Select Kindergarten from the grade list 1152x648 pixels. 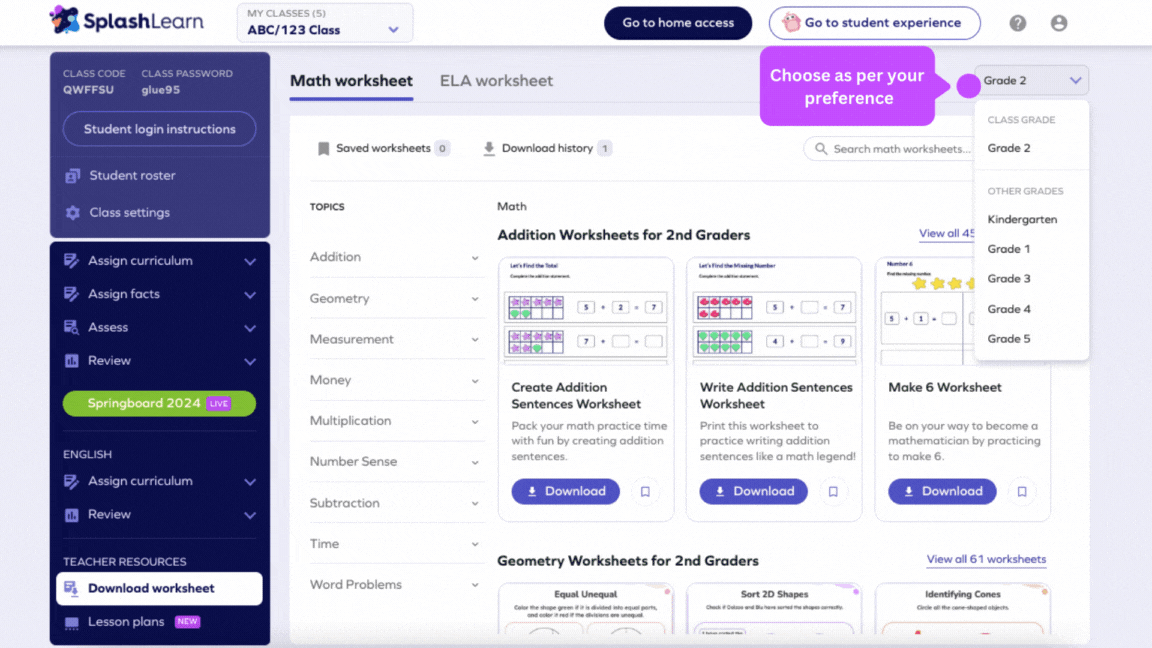click(1022, 219)
